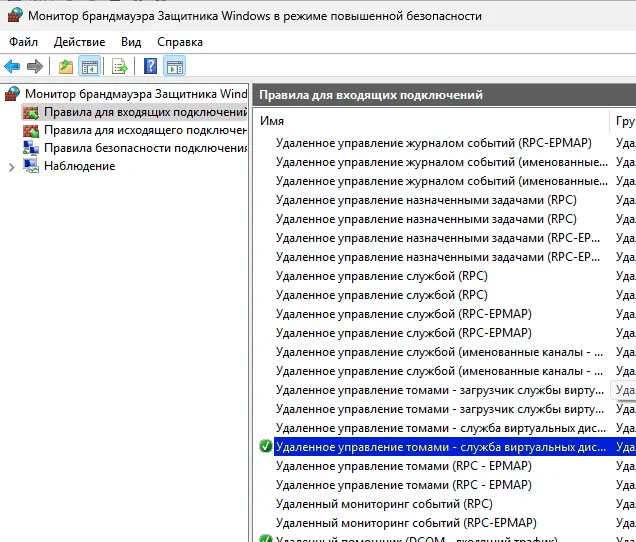This screenshot has width=636, height=542.
Task: Toggle the show/hide console tree icon
Action: point(89,66)
